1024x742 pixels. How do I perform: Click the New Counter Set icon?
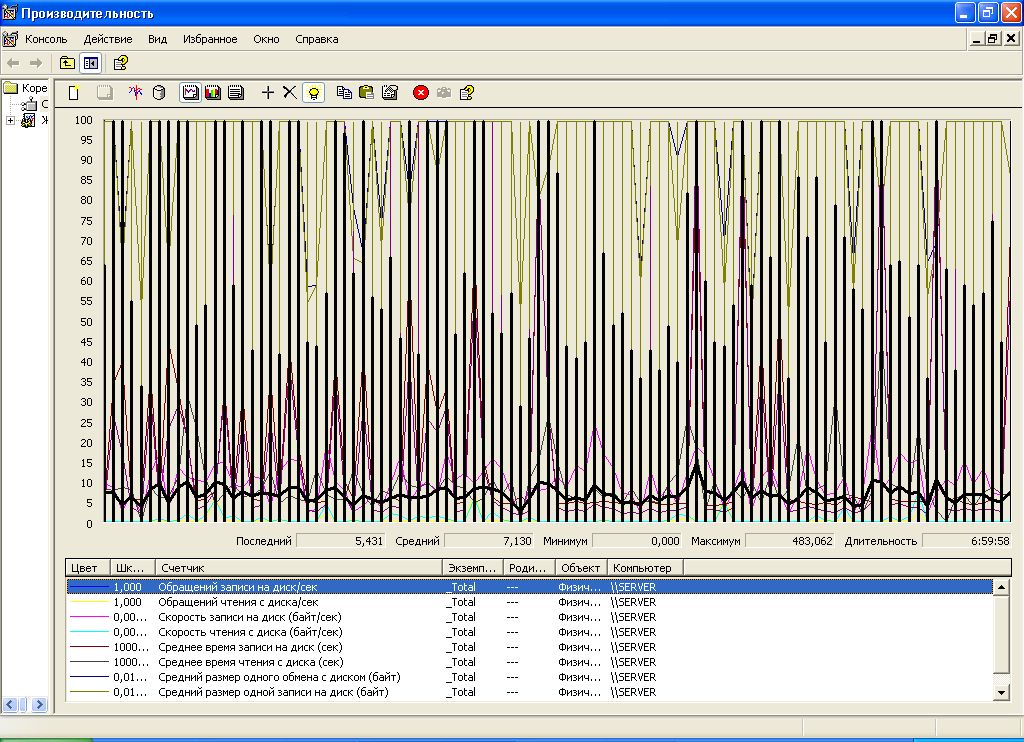(x=73, y=93)
